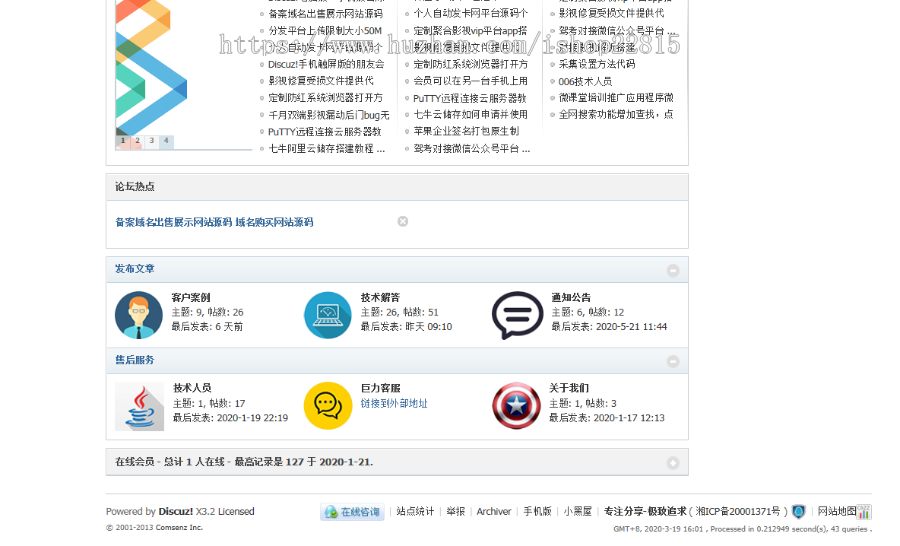
Task: Open Discuz!手机触屏版的朋友会 thread
Action: click(x=326, y=64)
